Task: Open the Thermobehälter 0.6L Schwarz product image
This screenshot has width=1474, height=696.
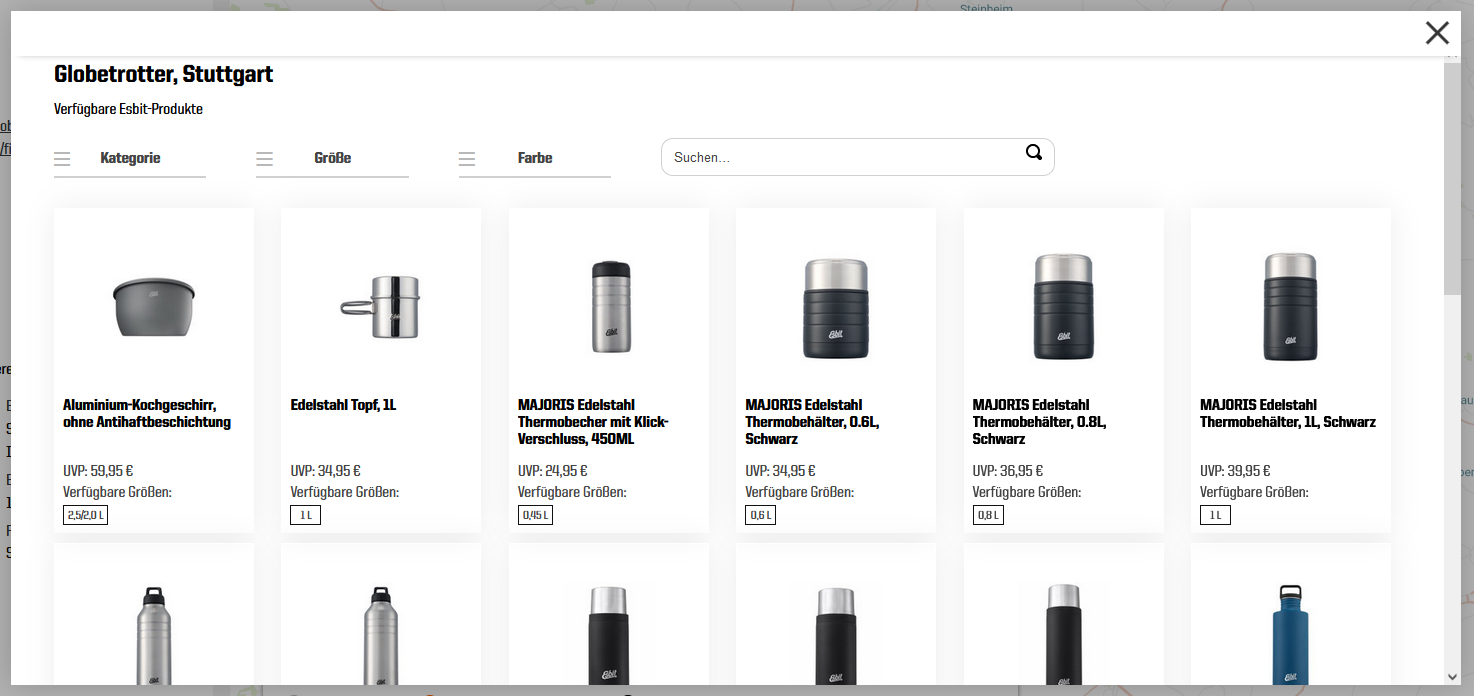Action: point(836,308)
